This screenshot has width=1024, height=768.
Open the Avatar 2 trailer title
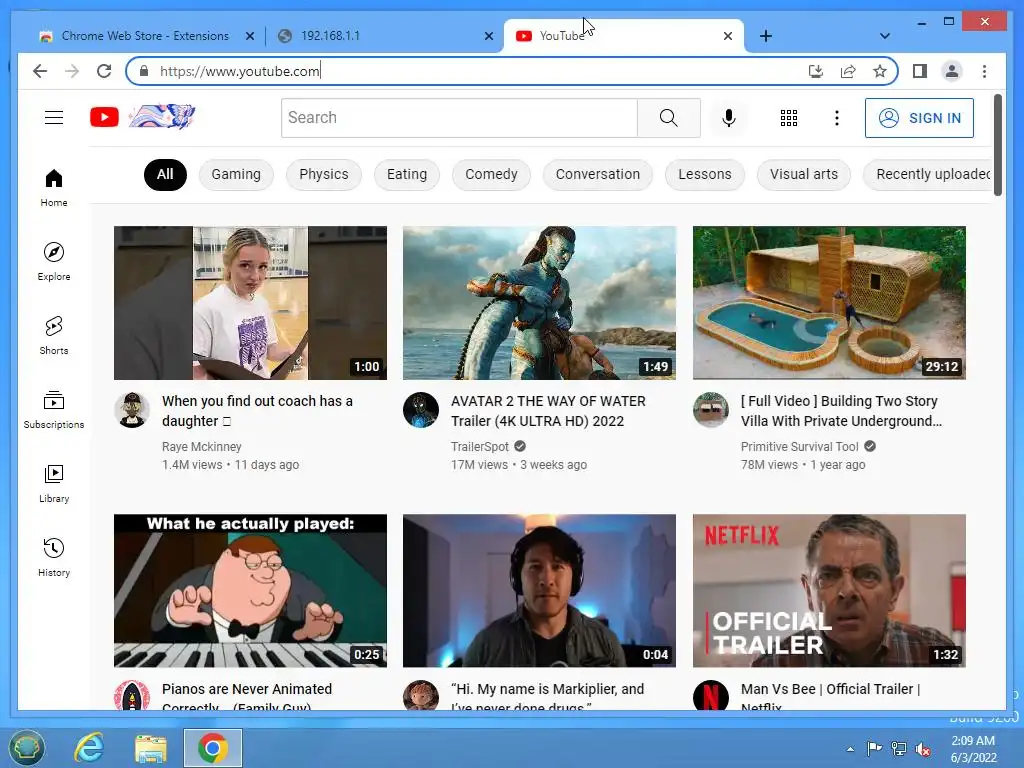click(x=548, y=411)
